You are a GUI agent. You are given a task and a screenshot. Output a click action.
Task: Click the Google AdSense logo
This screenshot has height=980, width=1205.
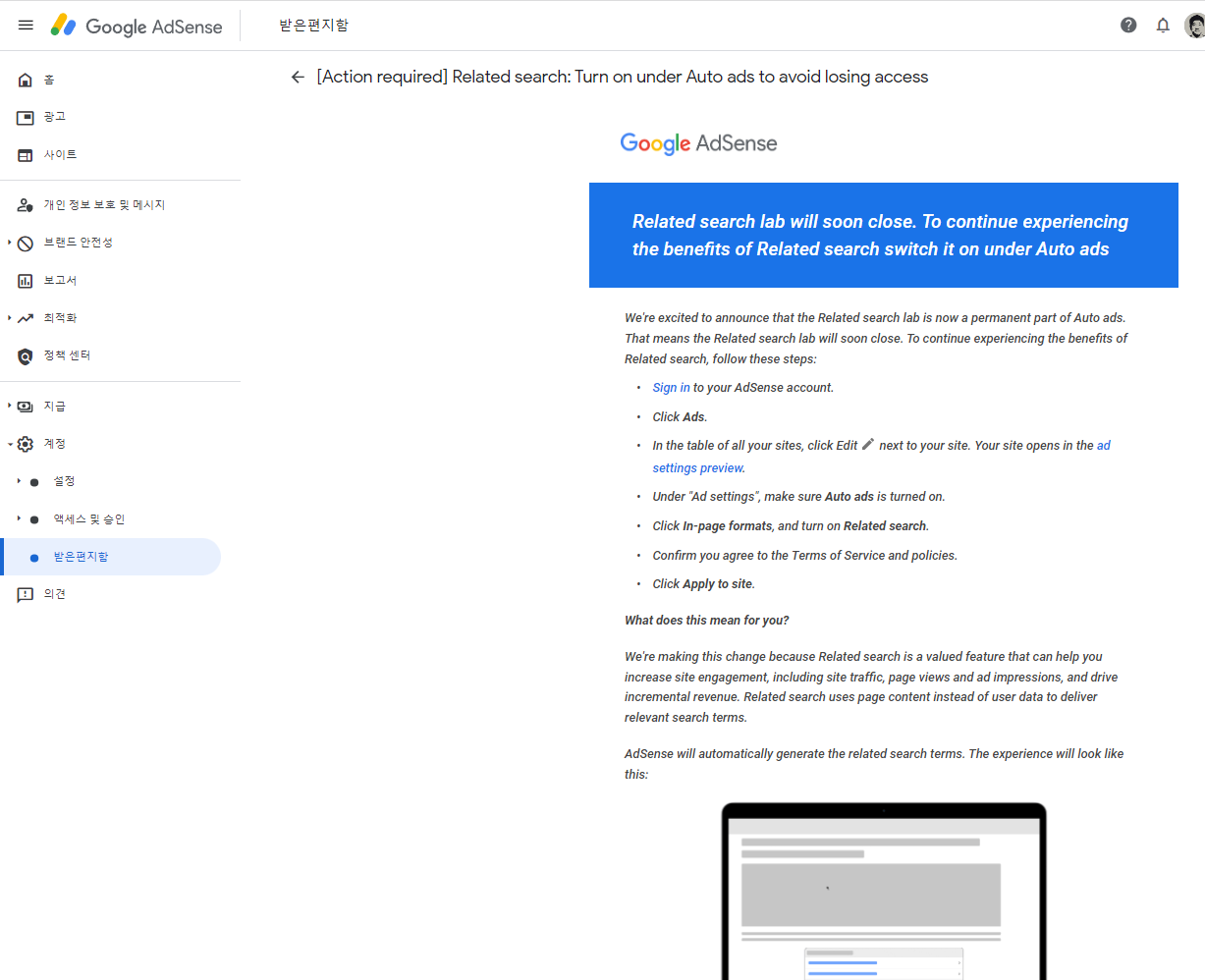click(137, 27)
